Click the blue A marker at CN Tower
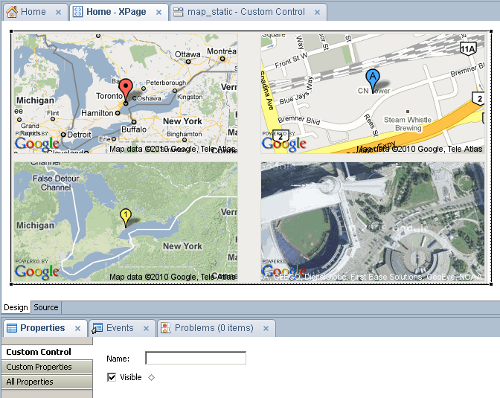Screen dimensions: 500x398 pos(373,80)
